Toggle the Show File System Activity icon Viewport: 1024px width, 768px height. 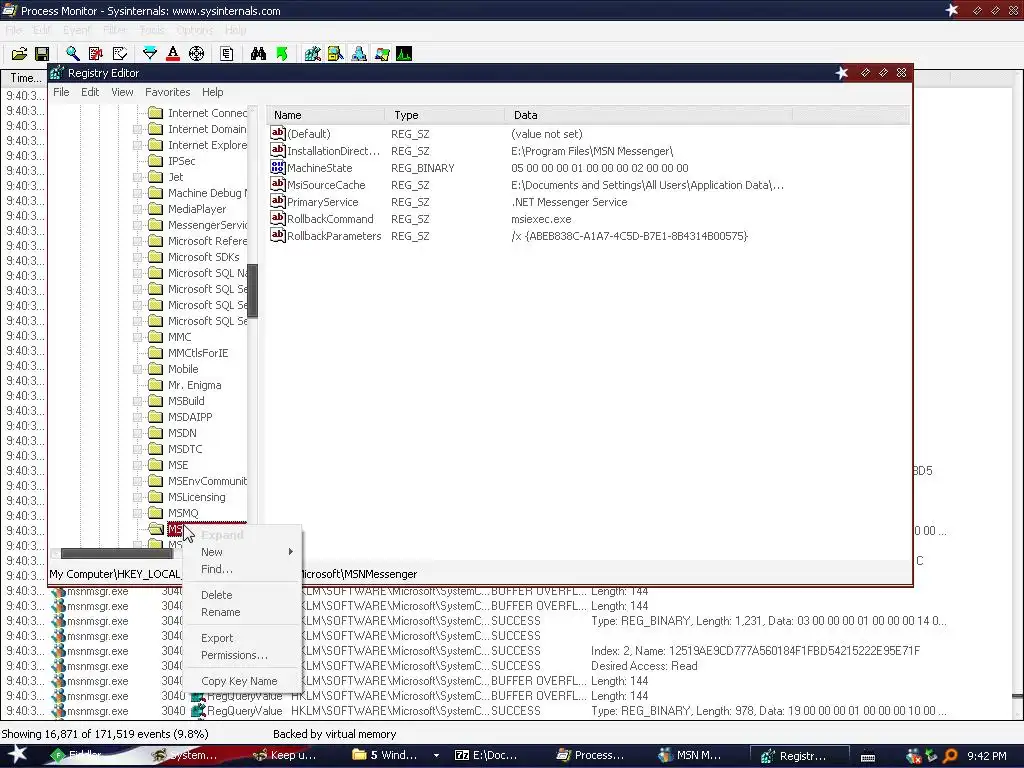(336, 54)
